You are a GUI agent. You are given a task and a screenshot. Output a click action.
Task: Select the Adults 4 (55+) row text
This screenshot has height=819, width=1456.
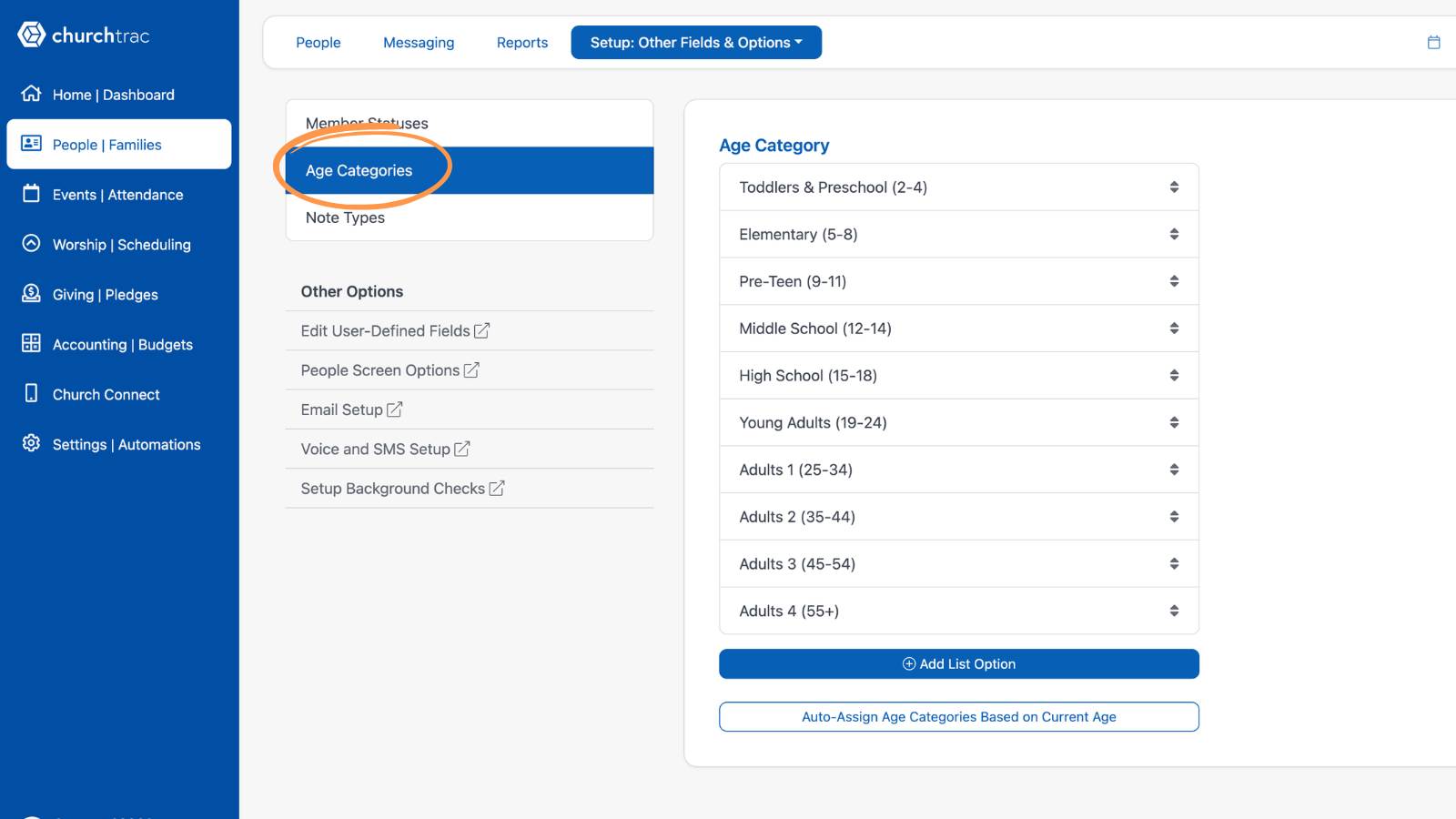tap(789, 611)
